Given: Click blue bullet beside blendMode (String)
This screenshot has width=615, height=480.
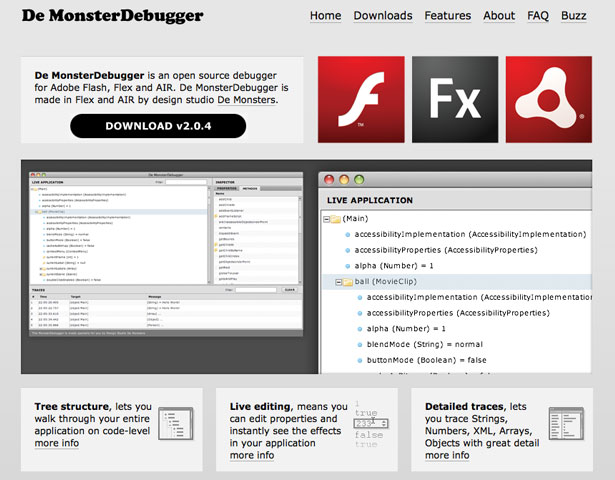Looking at the screenshot, I should pos(360,345).
